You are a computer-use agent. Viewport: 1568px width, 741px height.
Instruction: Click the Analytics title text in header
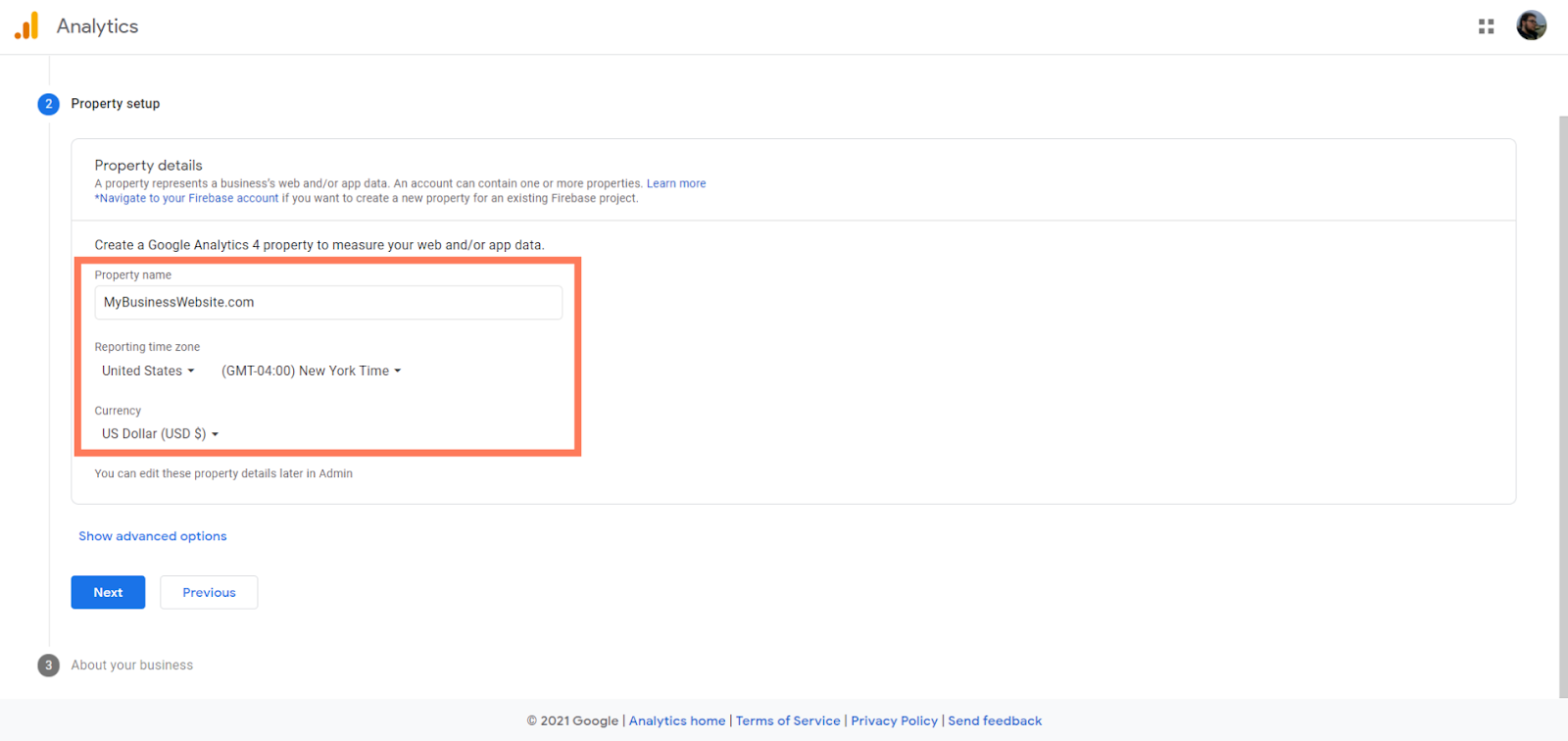point(97,26)
